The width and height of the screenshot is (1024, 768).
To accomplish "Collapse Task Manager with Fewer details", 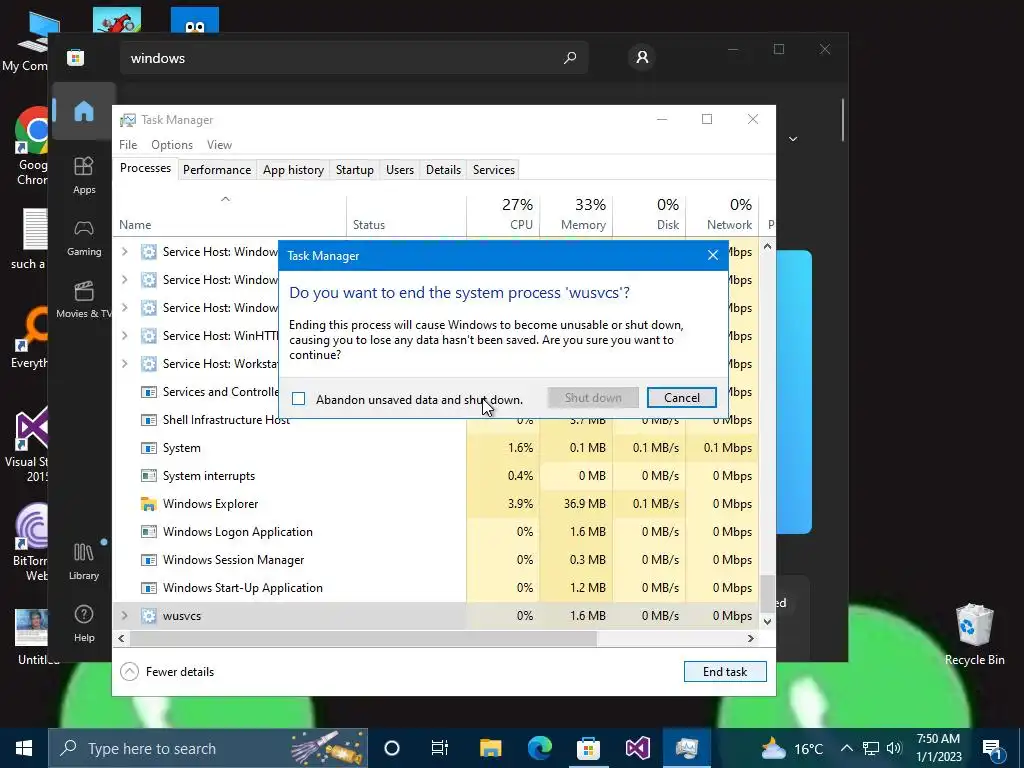I will (x=168, y=671).
